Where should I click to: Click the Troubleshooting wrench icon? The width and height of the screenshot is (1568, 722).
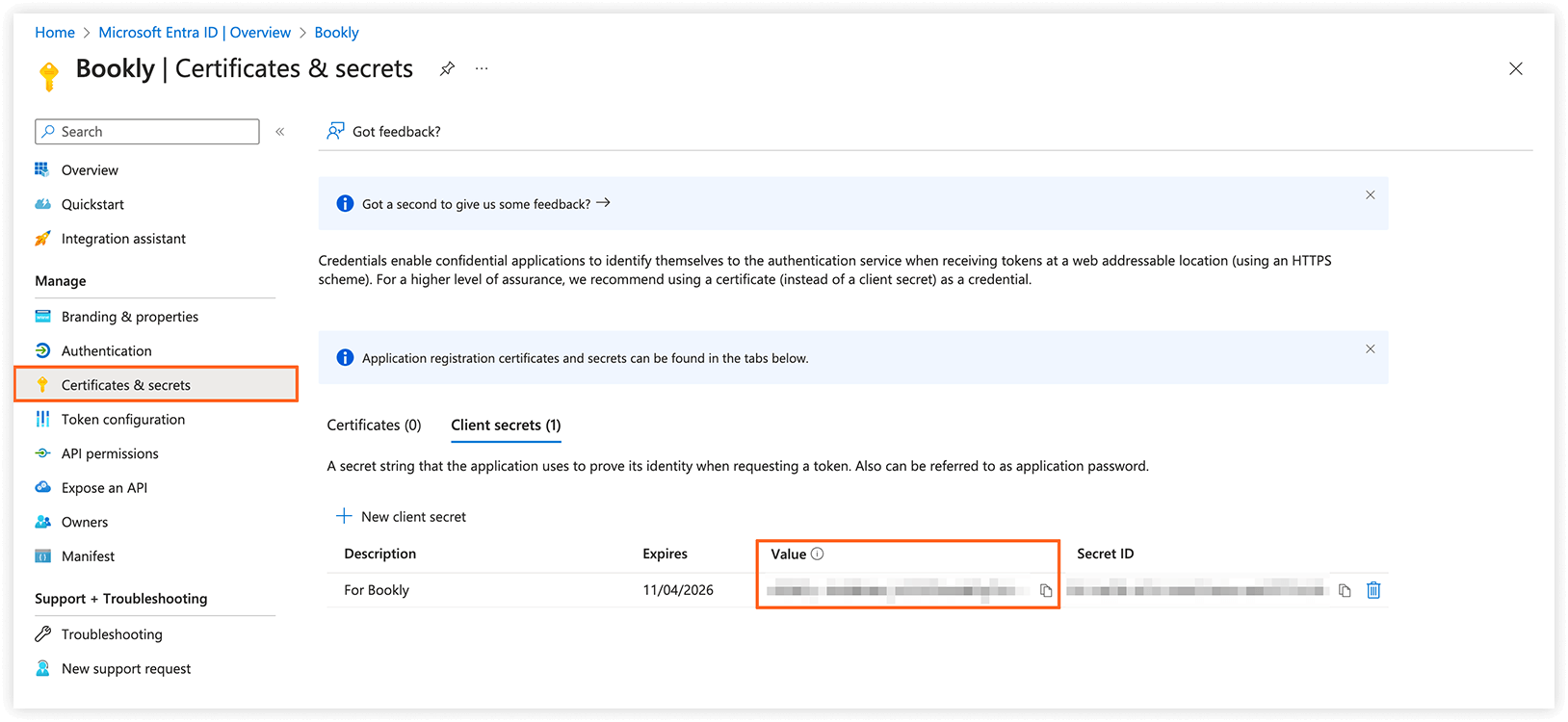[x=42, y=634]
